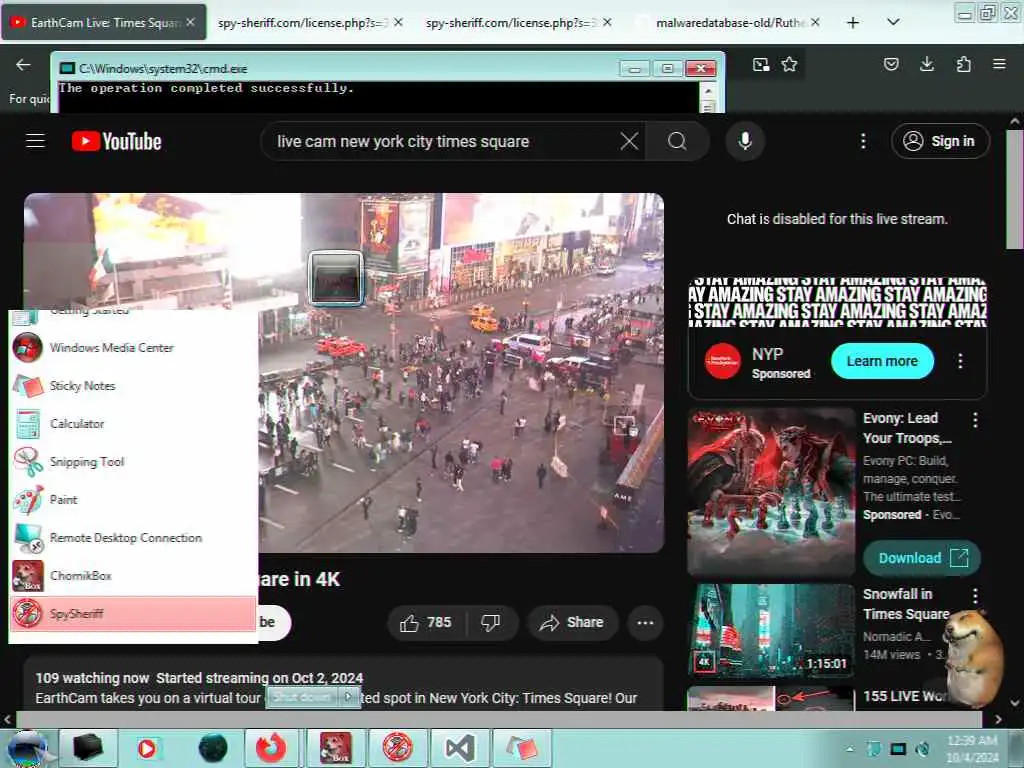Screen dimensions: 1024x768
Task: Open Evony sponsored thumbnail
Action: click(x=771, y=491)
